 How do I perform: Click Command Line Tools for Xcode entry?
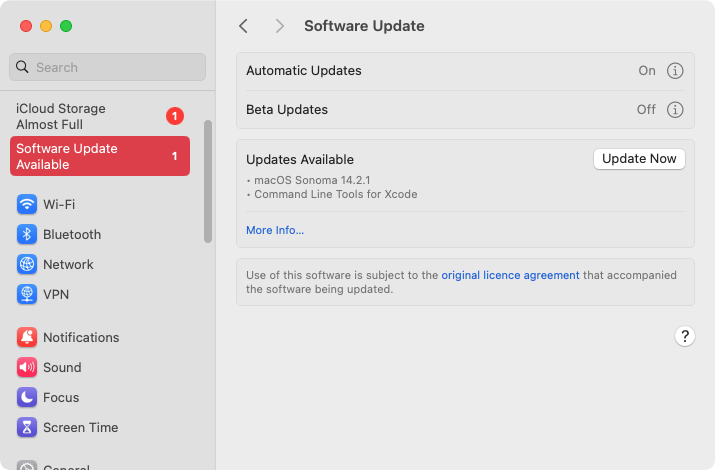[x=336, y=194]
